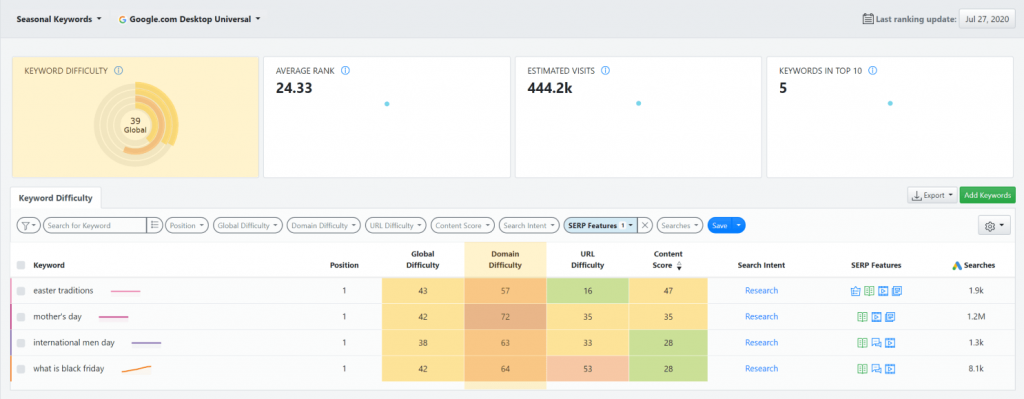Sort by the URL Difficulty column header
This screenshot has height=399, width=1024.
pyautogui.click(x=587, y=260)
